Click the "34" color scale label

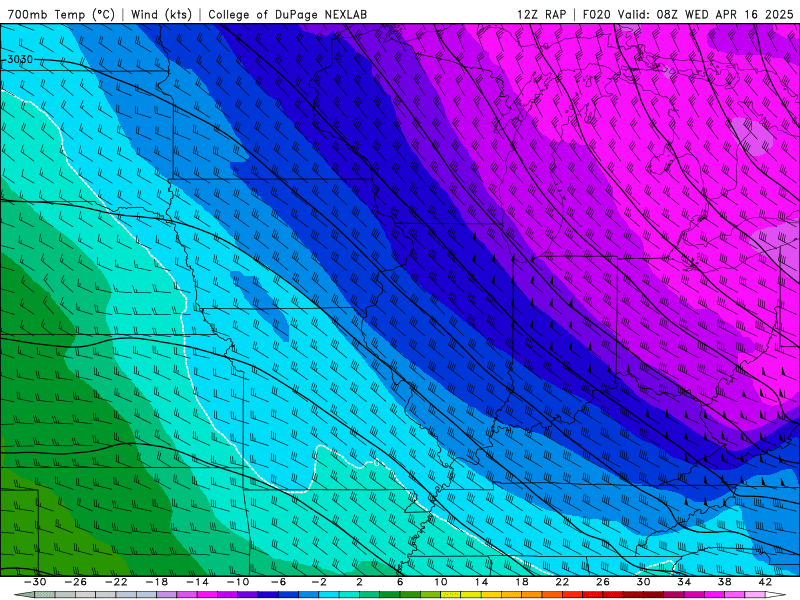[684, 582]
